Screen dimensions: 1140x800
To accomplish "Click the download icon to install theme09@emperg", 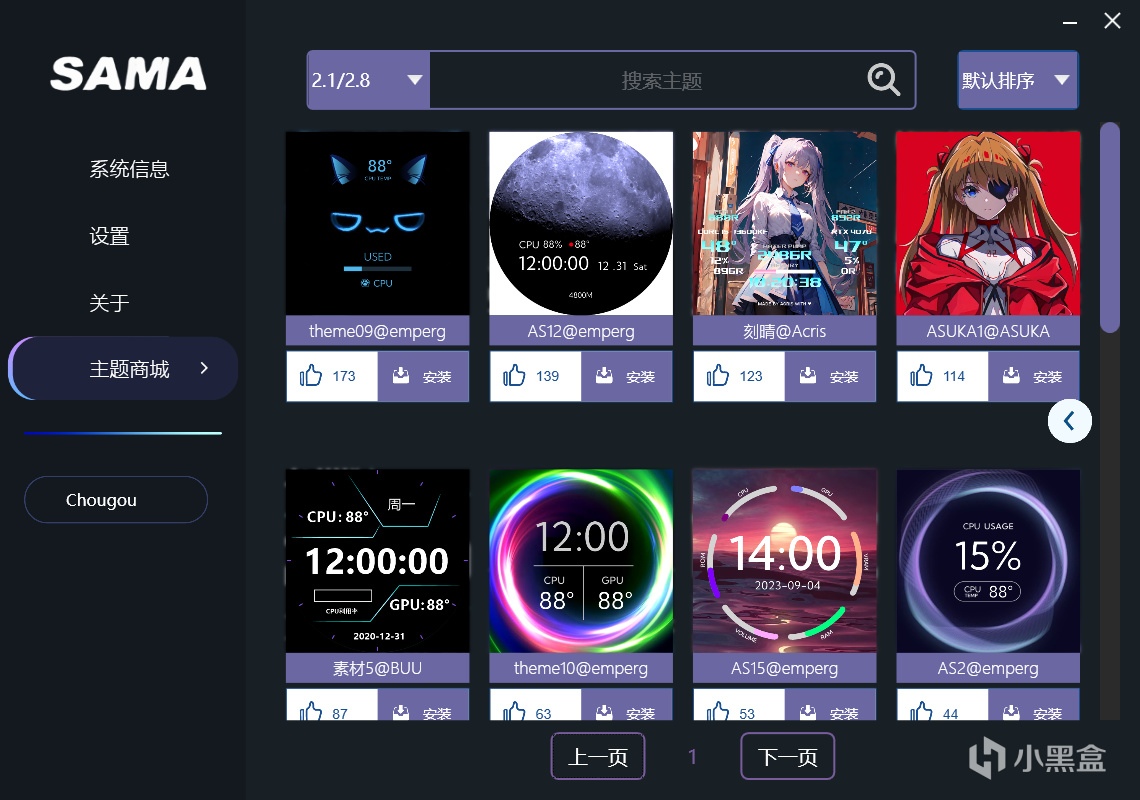I will pos(401,375).
